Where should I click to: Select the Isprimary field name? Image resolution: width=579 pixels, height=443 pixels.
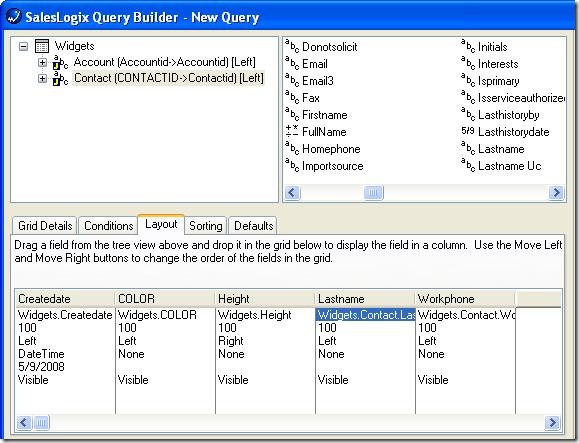pos(499,81)
